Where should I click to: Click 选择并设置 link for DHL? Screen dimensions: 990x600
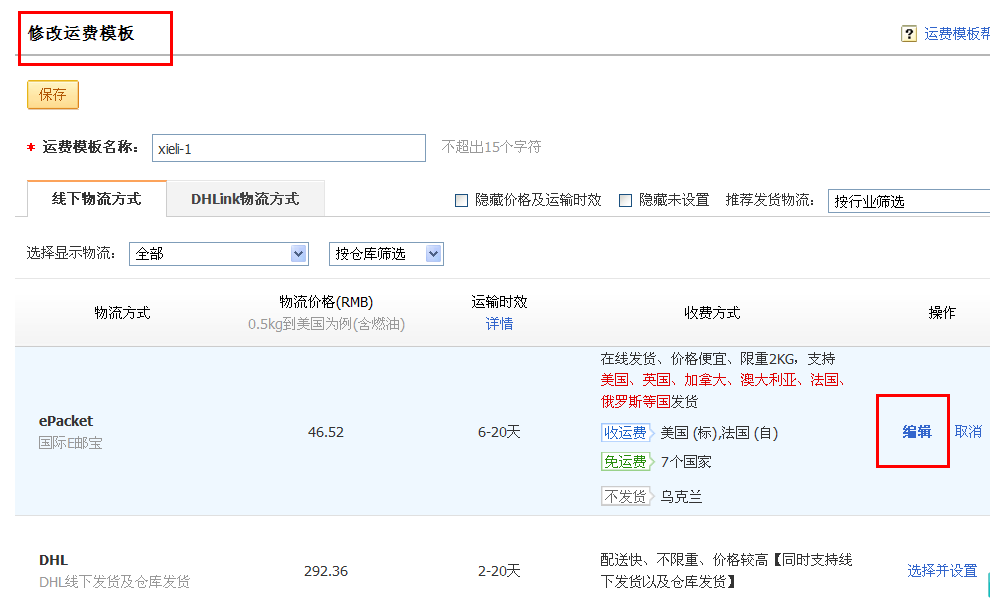coord(942,571)
